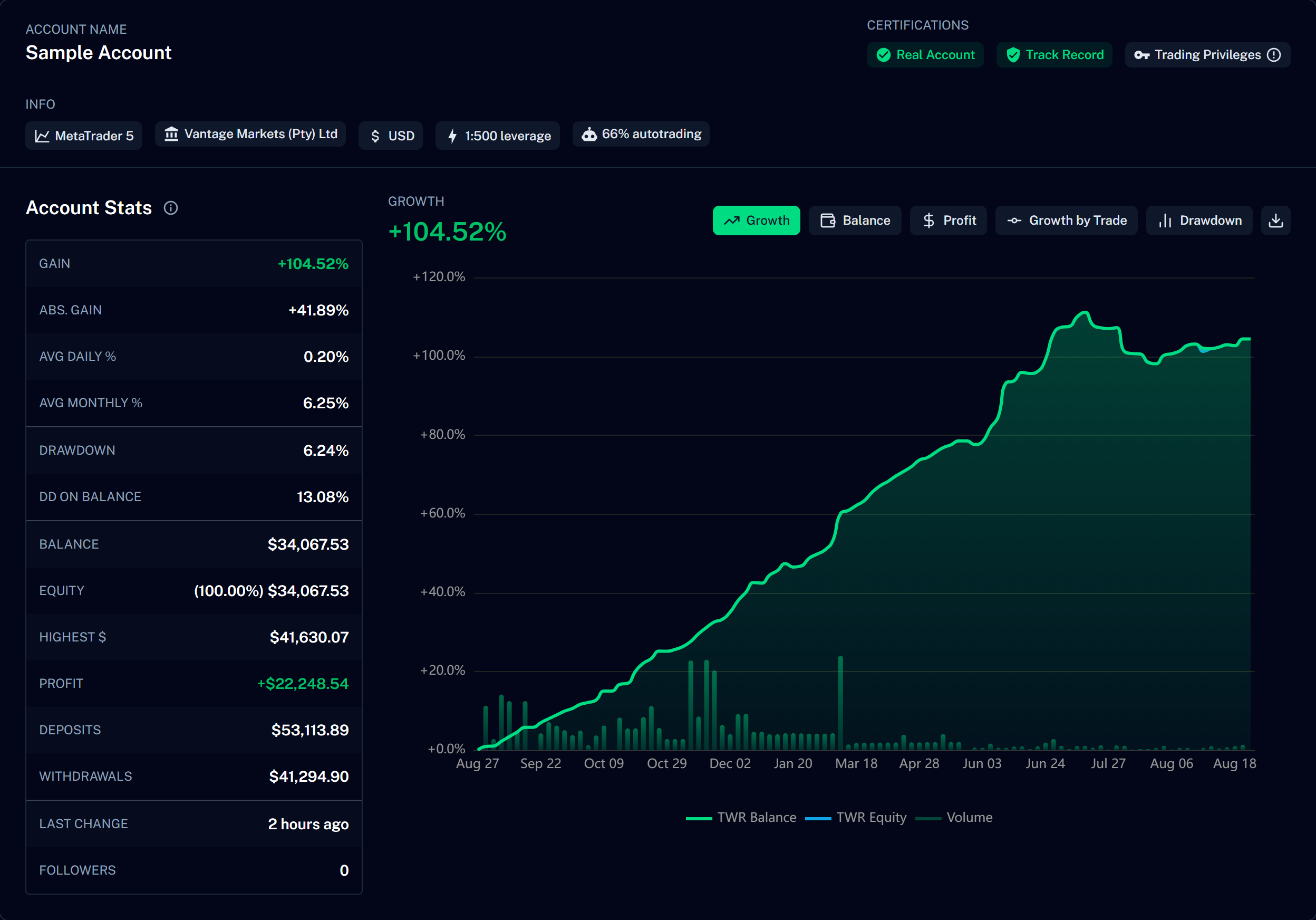Click the ABS. GAIN value +41.89%
The image size is (1316, 920).
318,310
